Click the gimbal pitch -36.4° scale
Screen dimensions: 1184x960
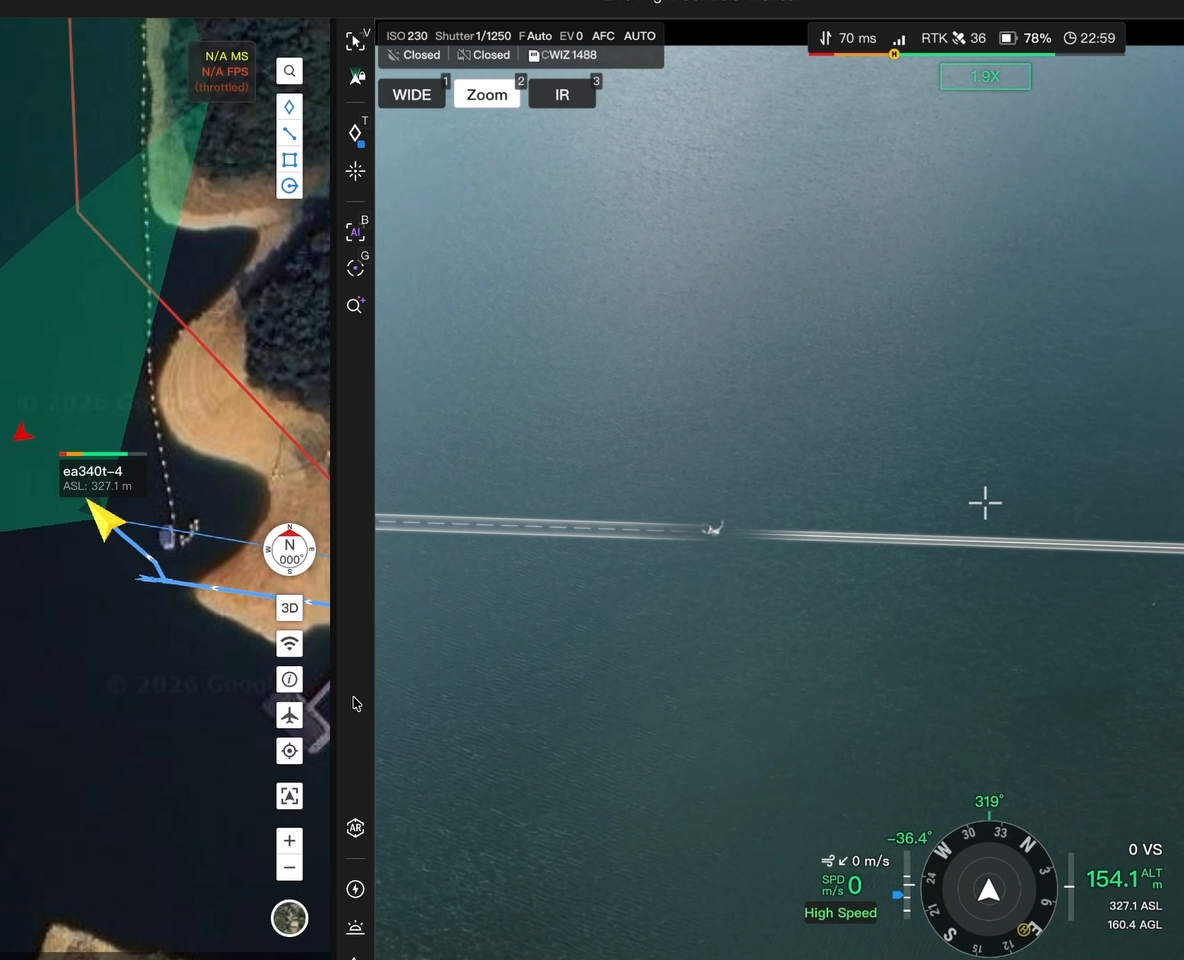click(x=907, y=884)
